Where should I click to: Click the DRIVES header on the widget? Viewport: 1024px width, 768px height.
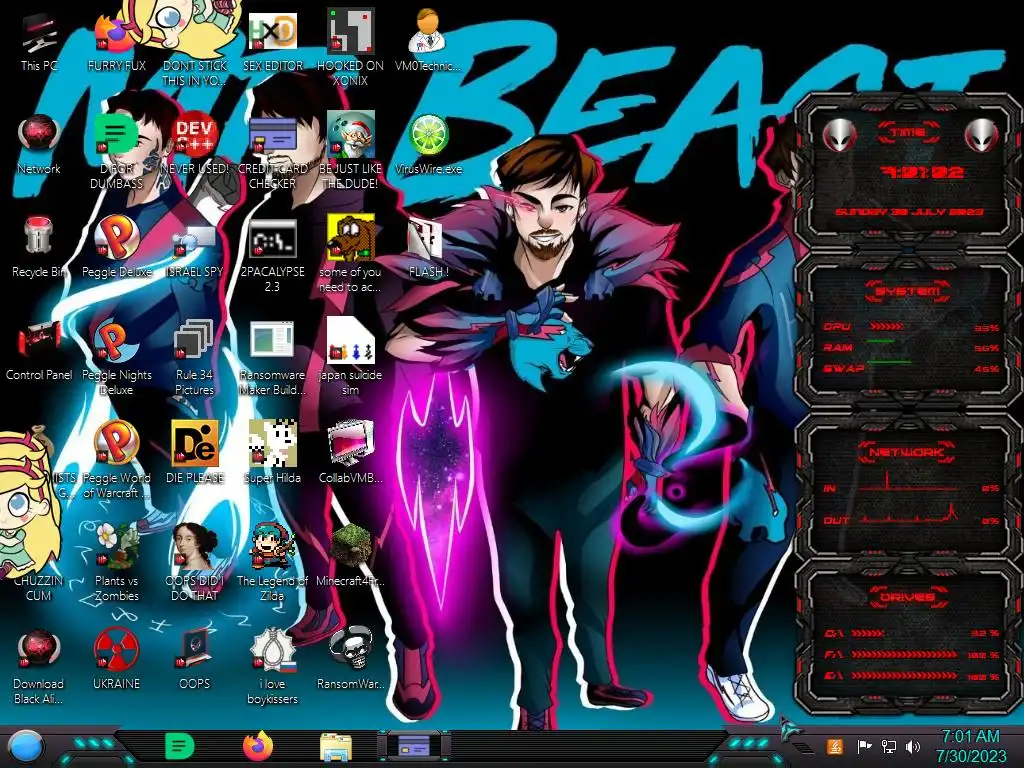click(908, 597)
